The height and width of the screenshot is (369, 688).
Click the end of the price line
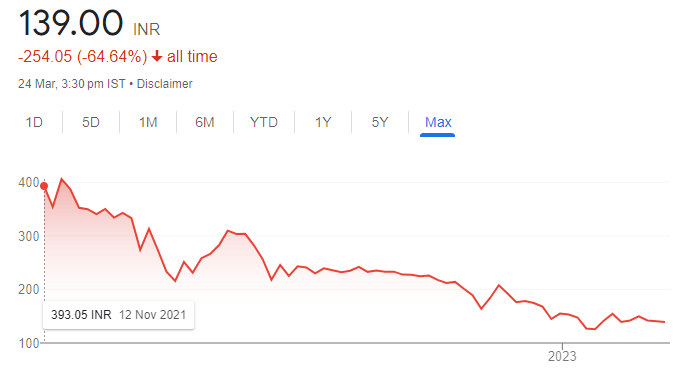coord(664,322)
